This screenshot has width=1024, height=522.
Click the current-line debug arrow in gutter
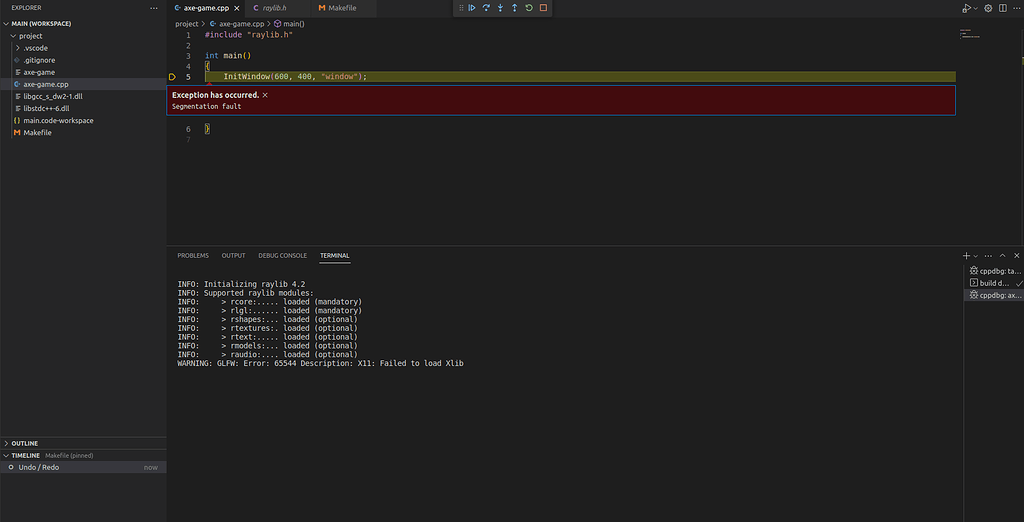pos(172,77)
